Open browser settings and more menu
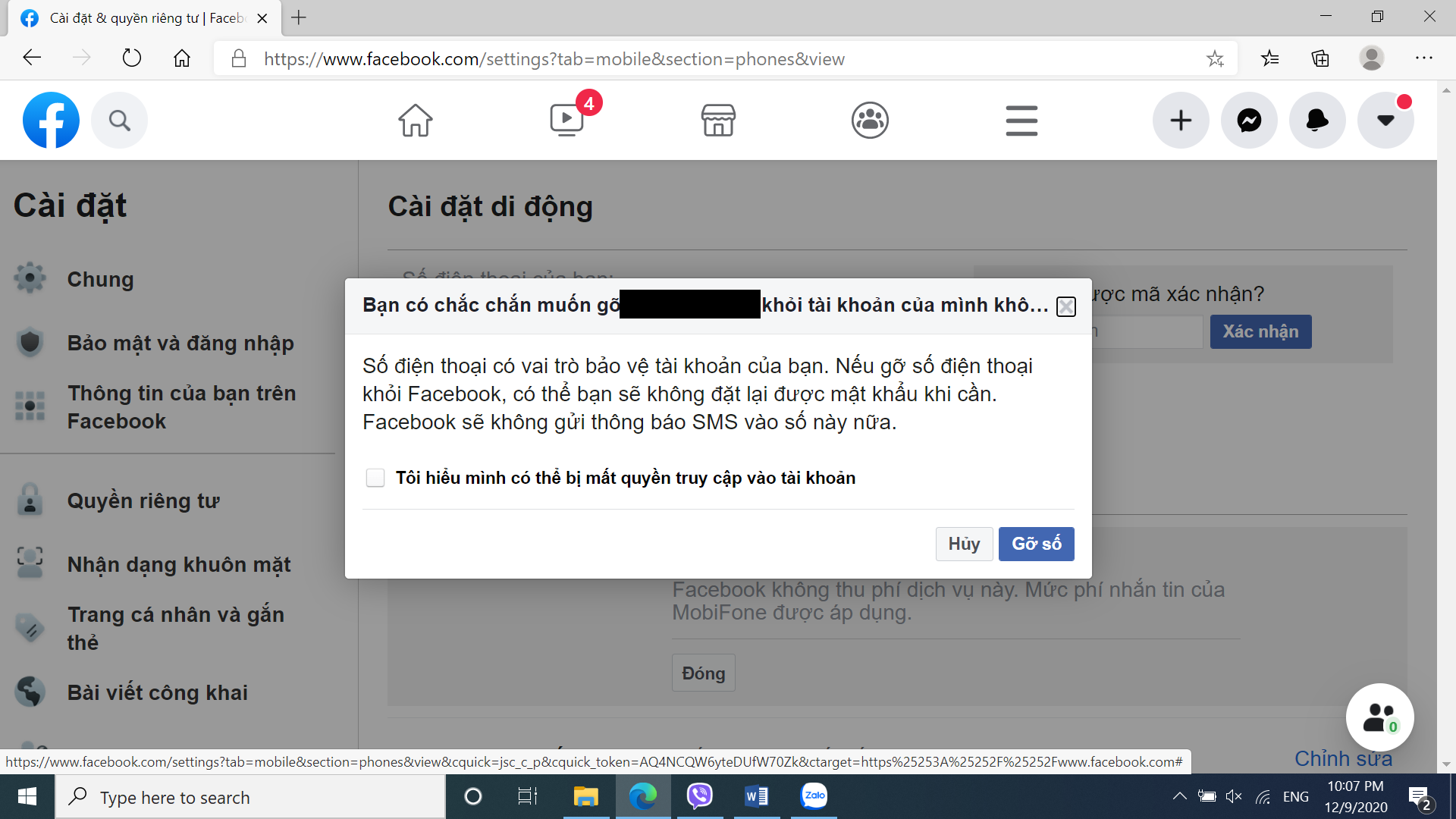Viewport: 1456px width, 819px height. (x=1423, y=58)
